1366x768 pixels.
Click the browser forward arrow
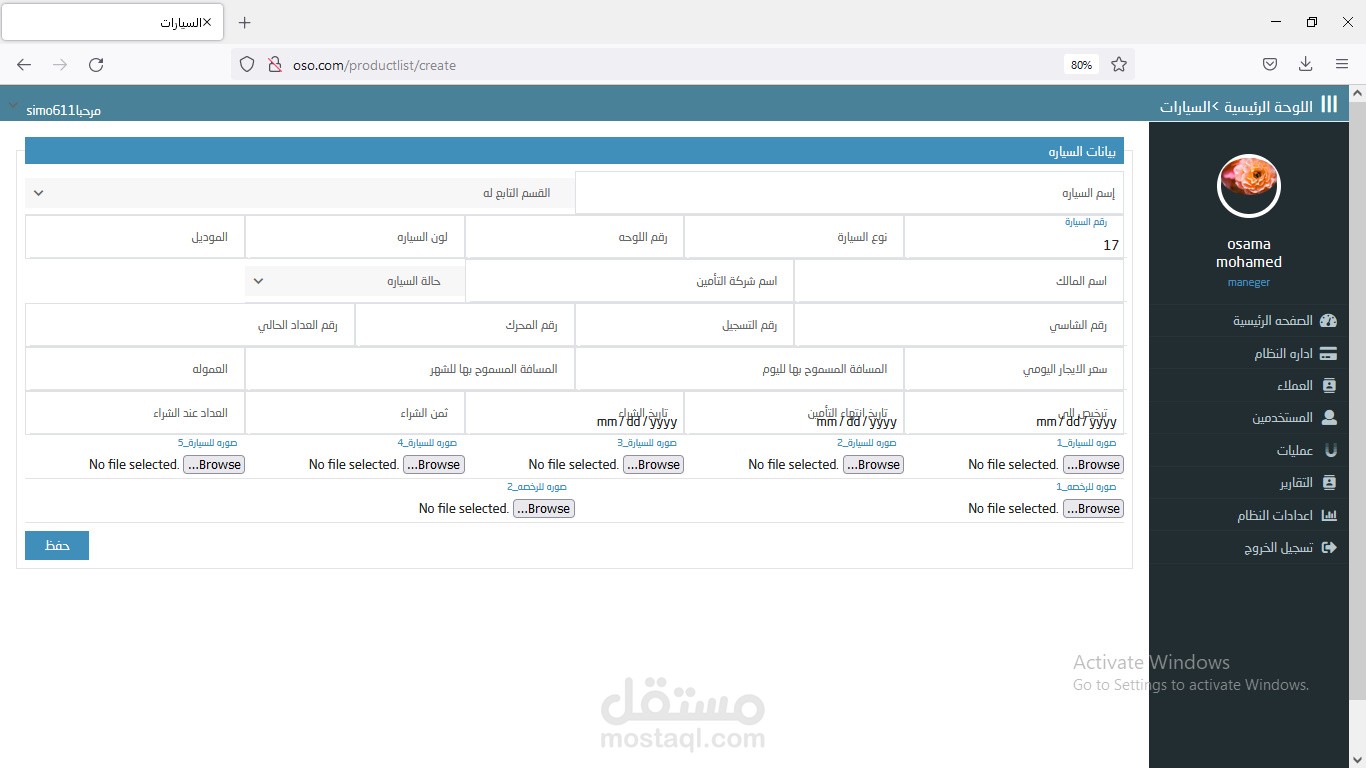[x=60, y=65]
